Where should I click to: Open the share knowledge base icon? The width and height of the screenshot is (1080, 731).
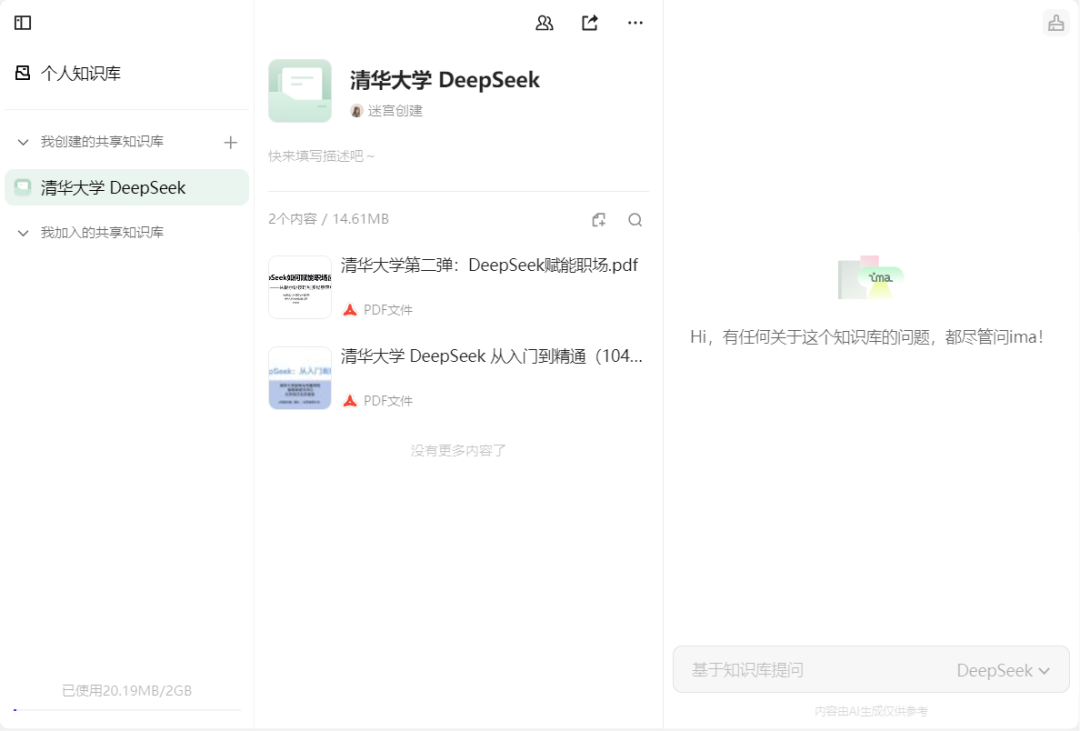[x=590, y=22]
